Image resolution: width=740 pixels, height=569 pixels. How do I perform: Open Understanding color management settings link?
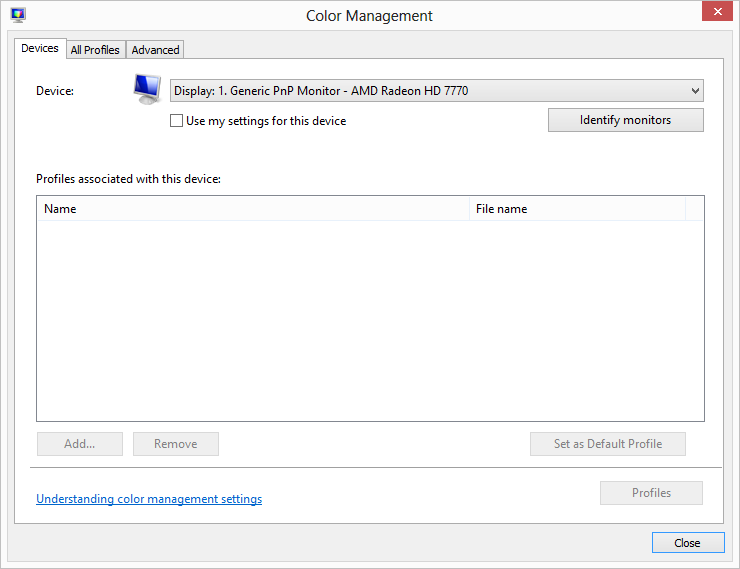click(x=149, y=499)
